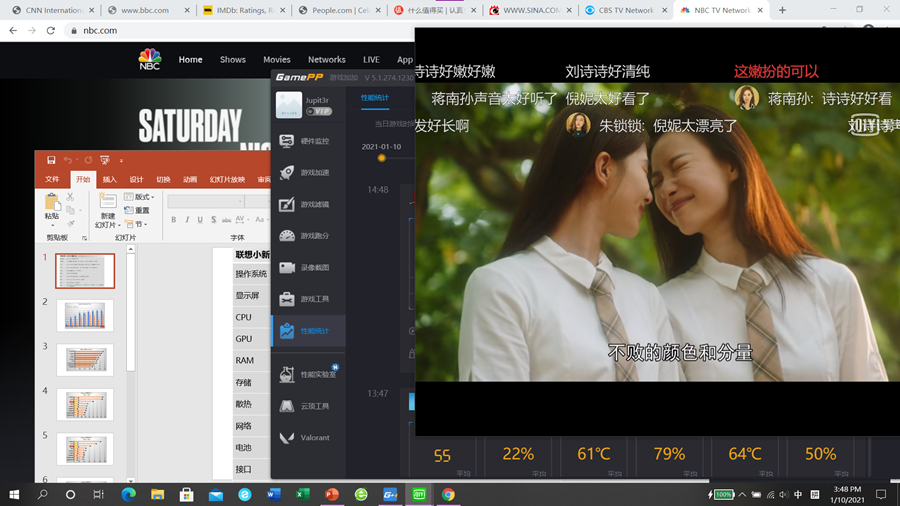Click the Copy icon in PowerPoint clipboard group
Image resolution: width=900 pixels, height=506 pixels.
point(70,211)
